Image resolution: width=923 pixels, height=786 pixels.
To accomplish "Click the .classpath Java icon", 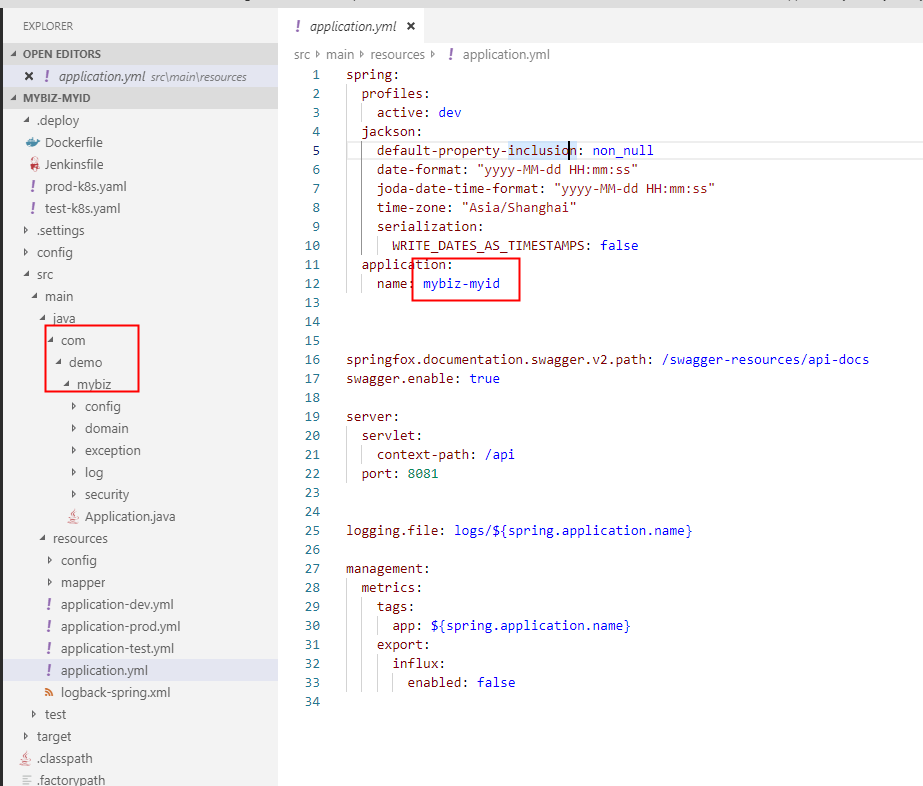I will tap(25, 758).
